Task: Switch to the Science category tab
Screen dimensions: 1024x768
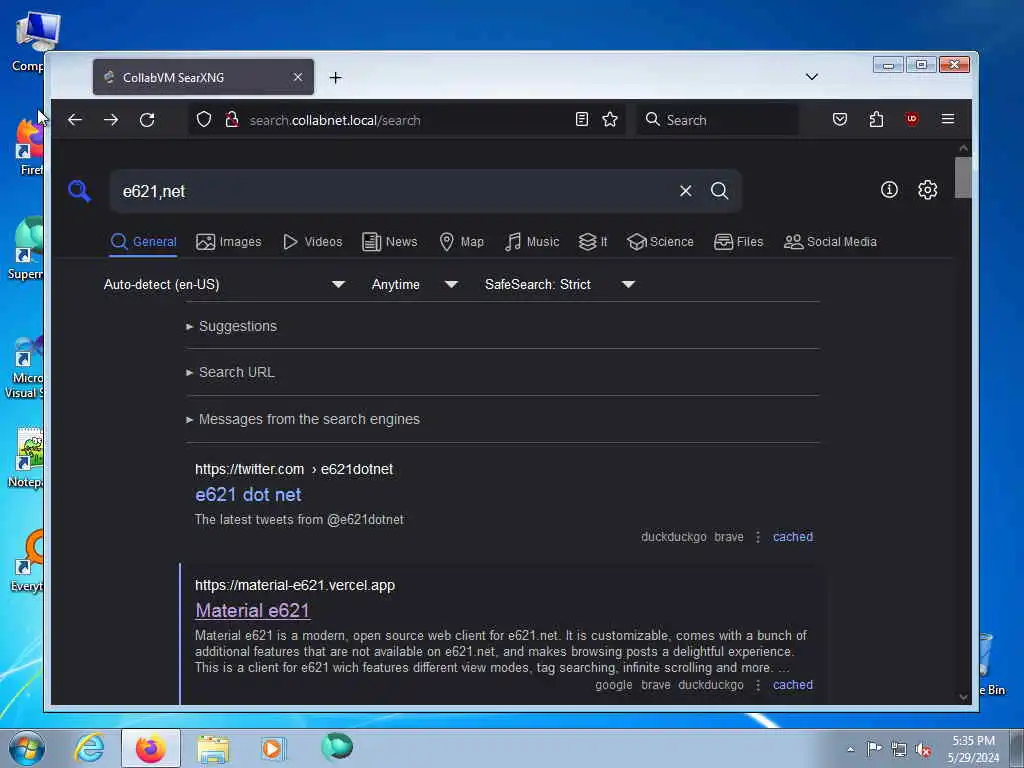Action: coord(660,242)
